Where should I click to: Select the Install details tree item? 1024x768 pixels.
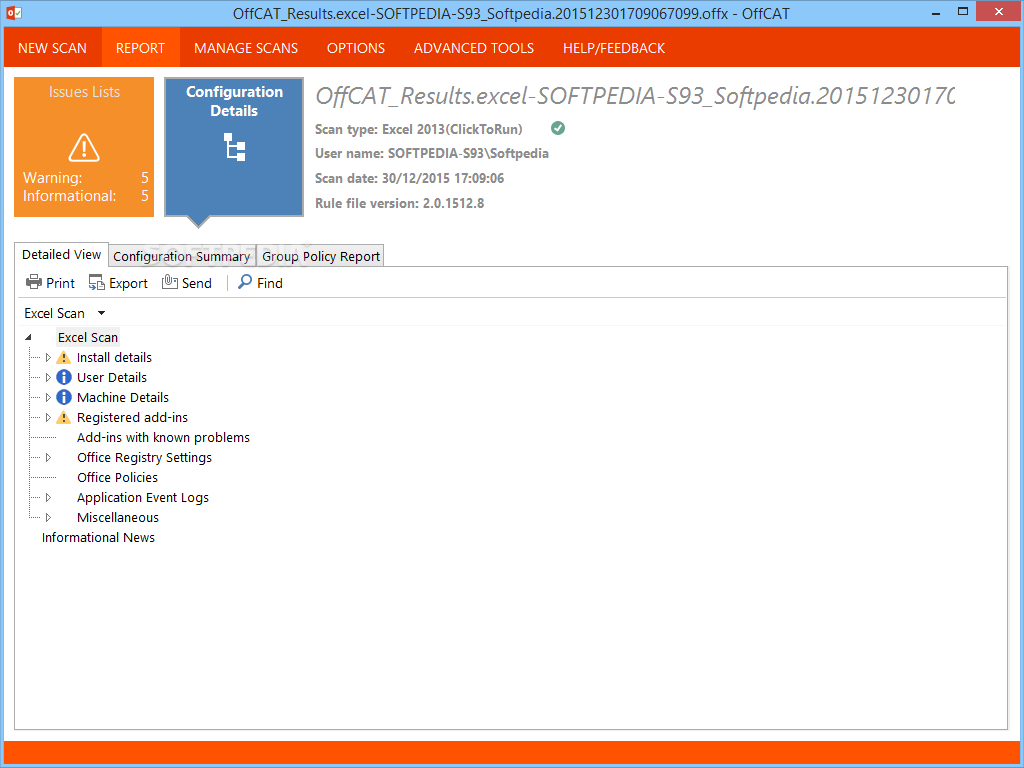coord(114,357)
